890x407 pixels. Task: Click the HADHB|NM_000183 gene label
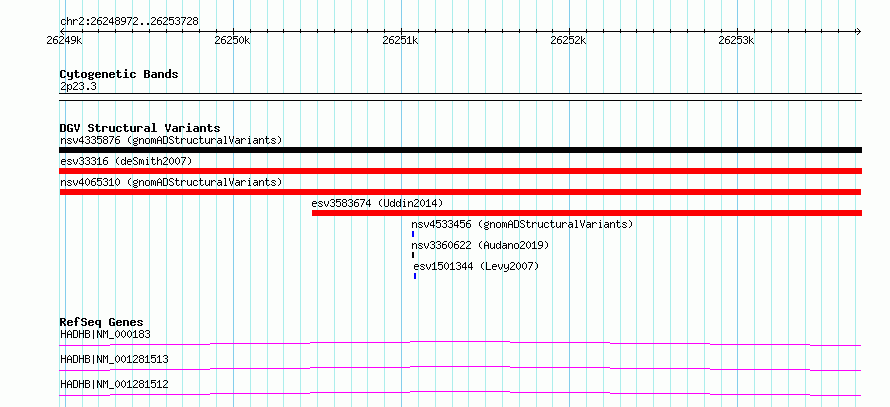pos(106,334)
